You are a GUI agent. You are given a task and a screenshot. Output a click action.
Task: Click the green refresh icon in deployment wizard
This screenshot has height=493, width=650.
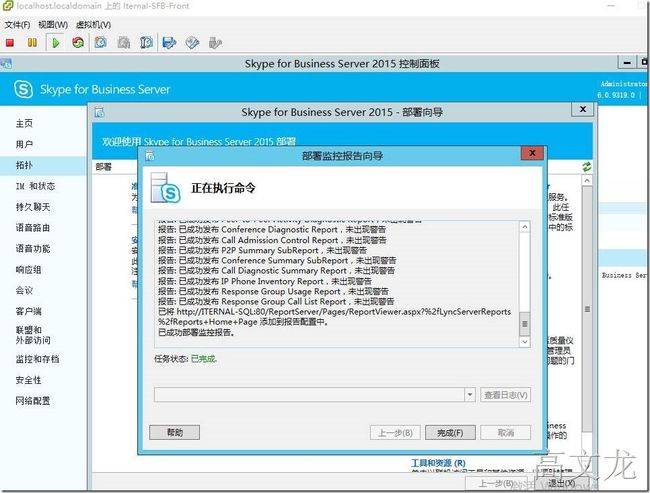coord(586,167)
